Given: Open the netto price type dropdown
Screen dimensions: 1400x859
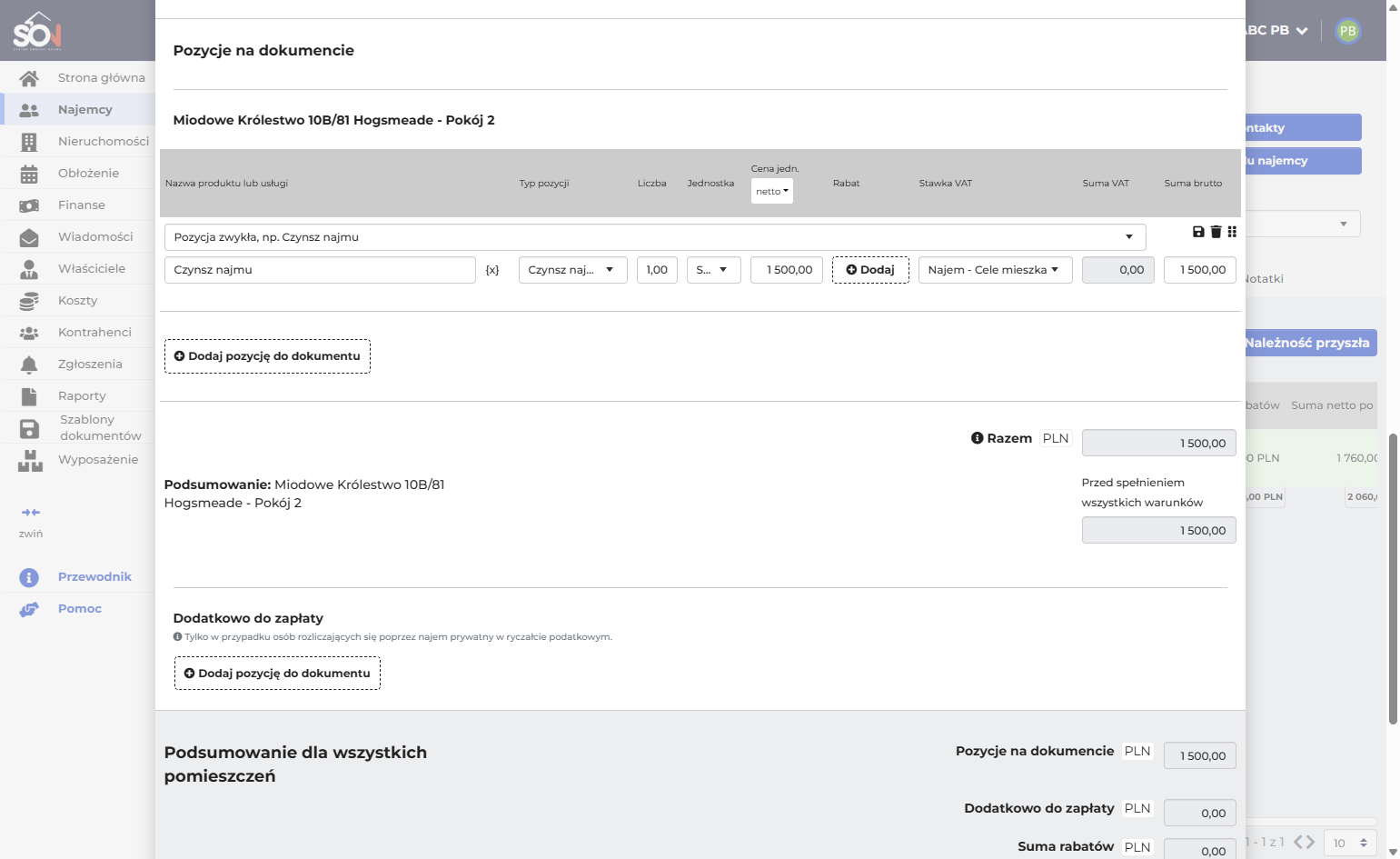Looking at the screenshot, I should click(772, 191).
